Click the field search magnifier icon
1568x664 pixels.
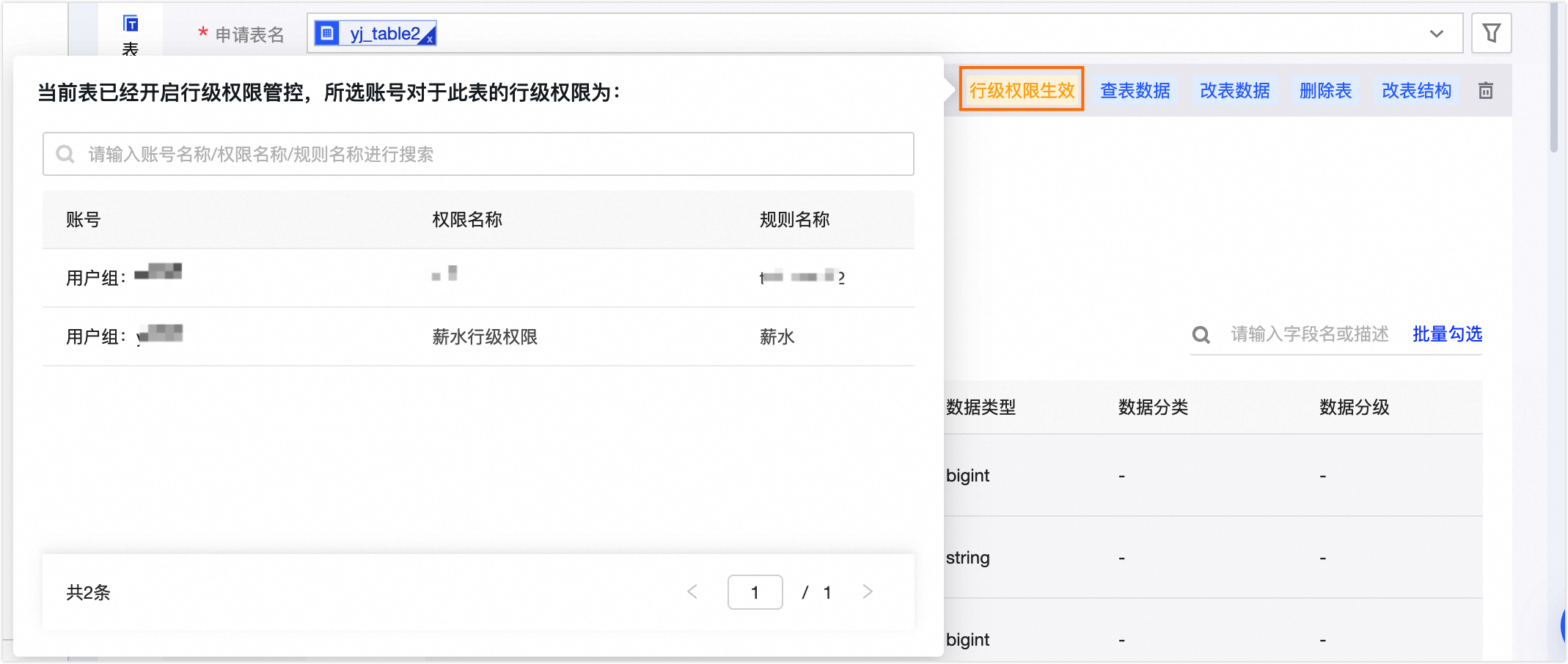click(x=1201, y=335)
